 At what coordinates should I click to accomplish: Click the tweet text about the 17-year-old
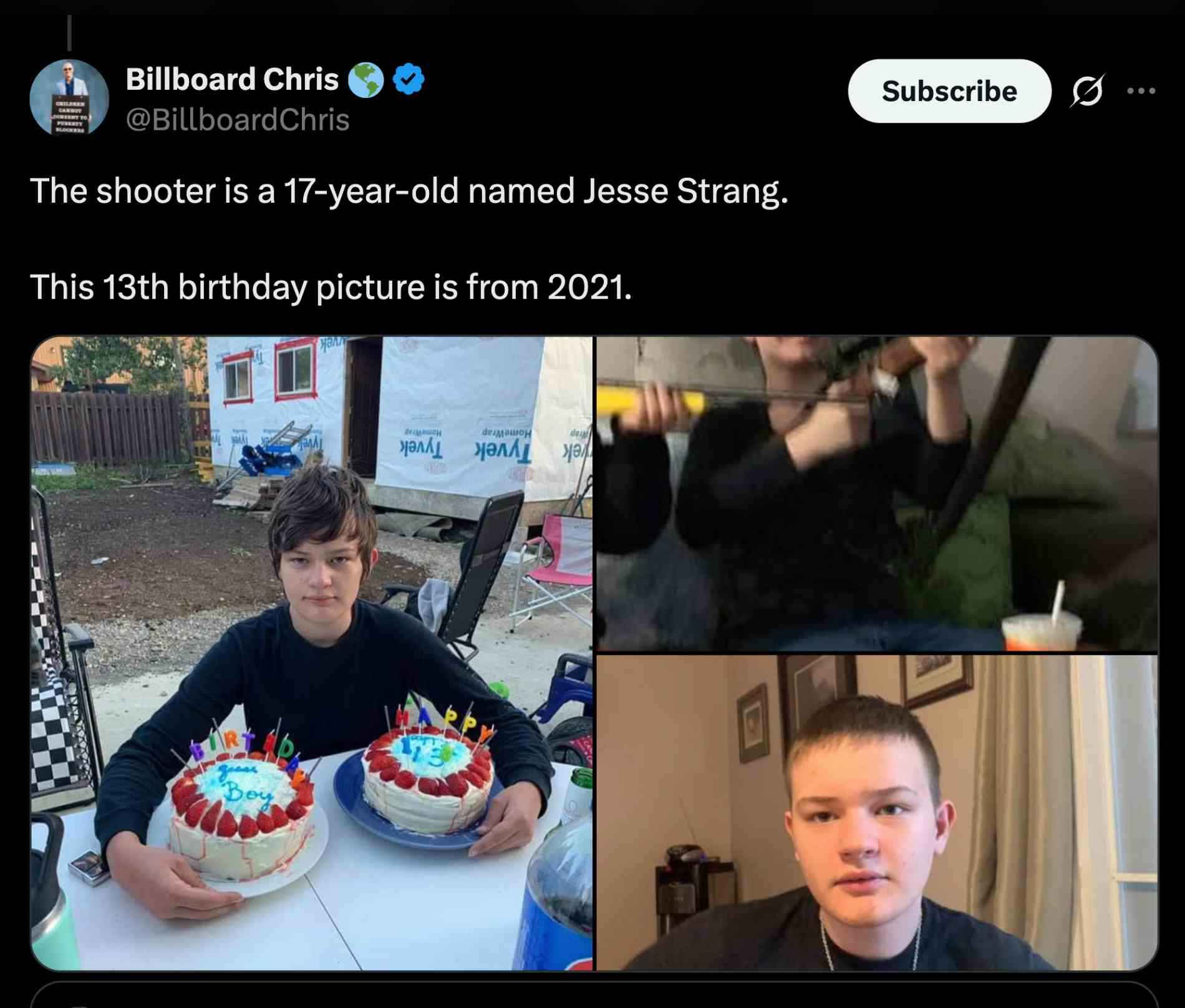409,190
